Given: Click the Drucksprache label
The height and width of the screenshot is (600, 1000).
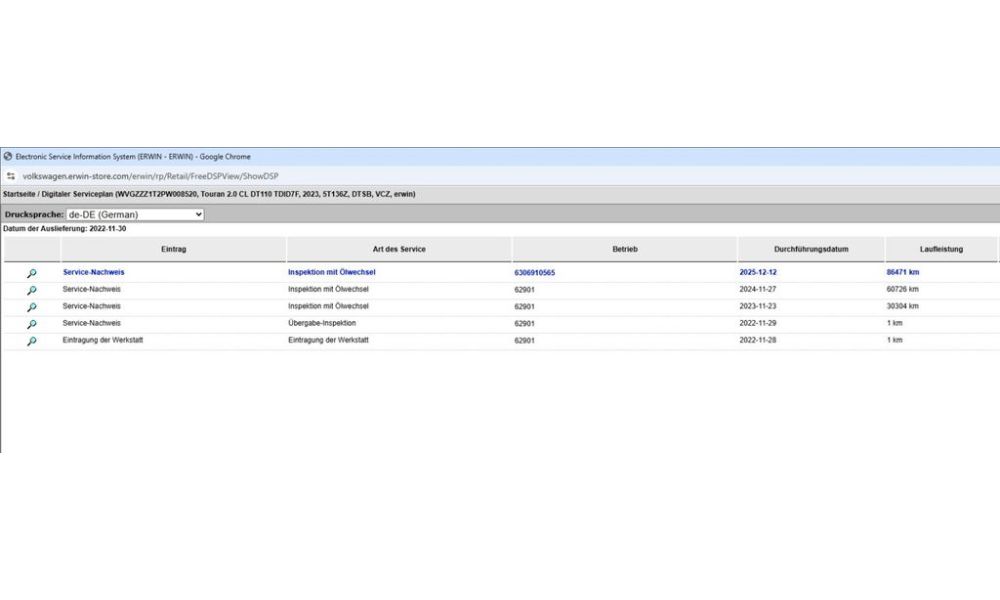Looking at the screenshot, I should click(34, 215).
